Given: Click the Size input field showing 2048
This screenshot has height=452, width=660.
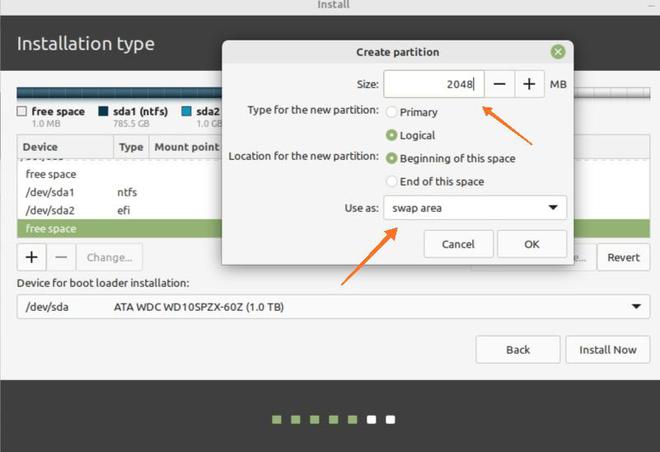Looking at the screenshot, I should point(434,84).
